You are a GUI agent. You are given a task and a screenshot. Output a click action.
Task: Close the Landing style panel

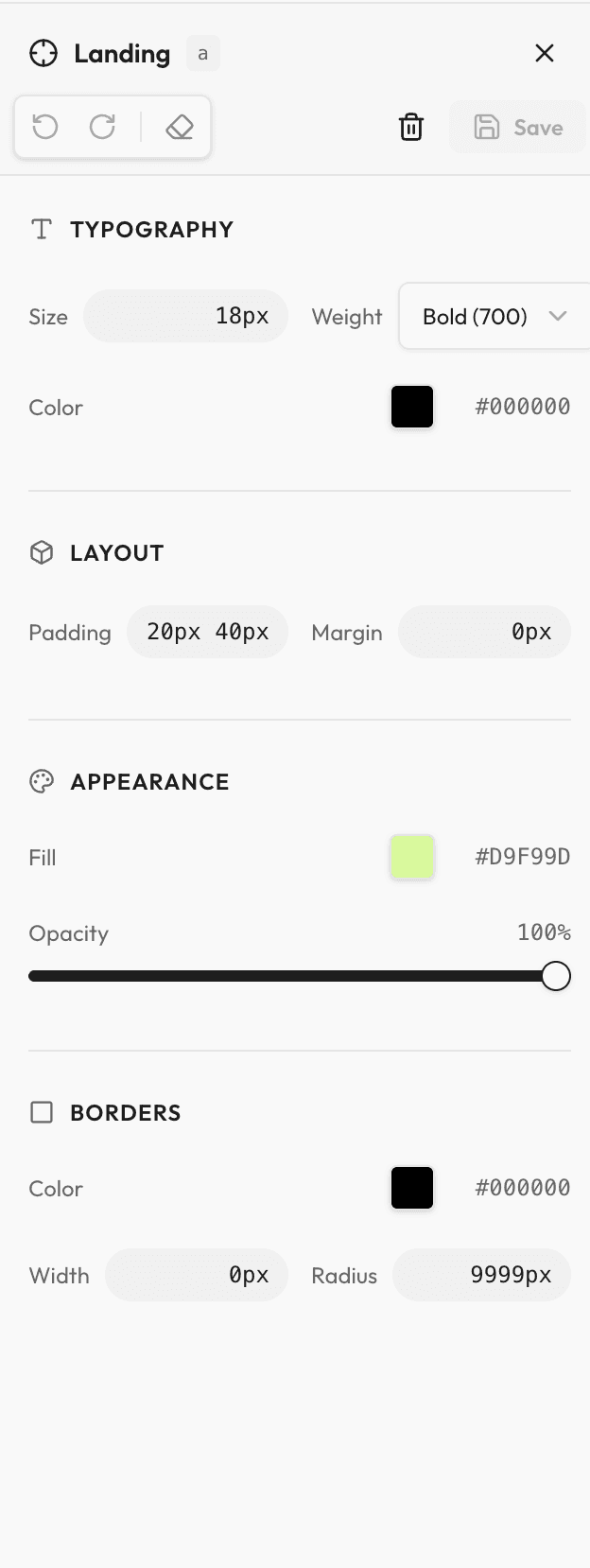(x=545, y=53)
